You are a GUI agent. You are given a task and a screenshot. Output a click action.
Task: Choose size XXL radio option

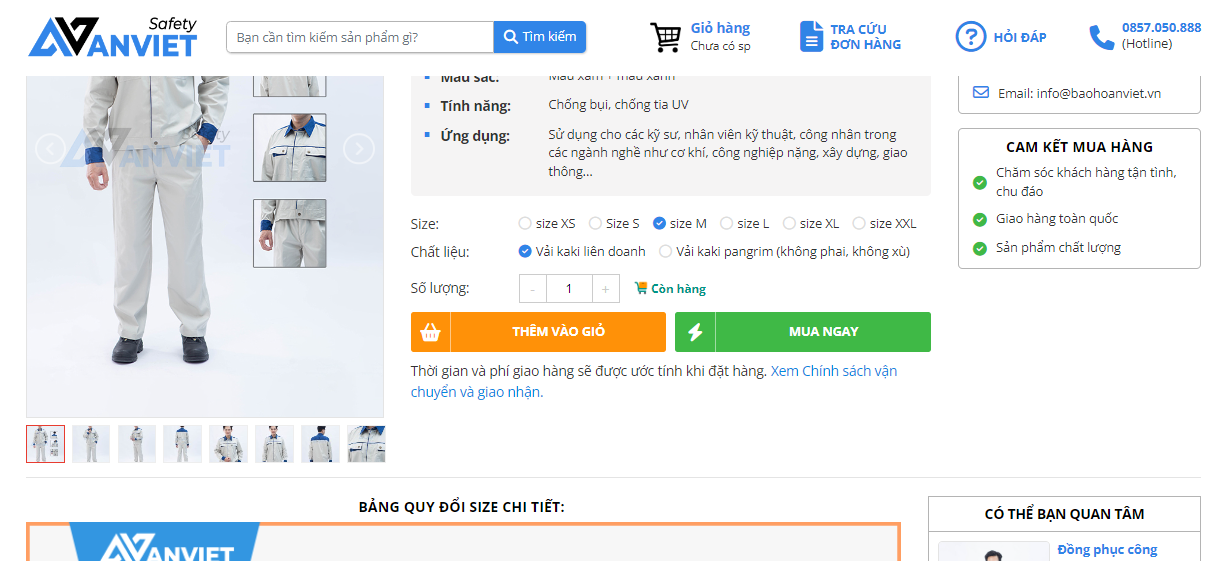(859, 224)
